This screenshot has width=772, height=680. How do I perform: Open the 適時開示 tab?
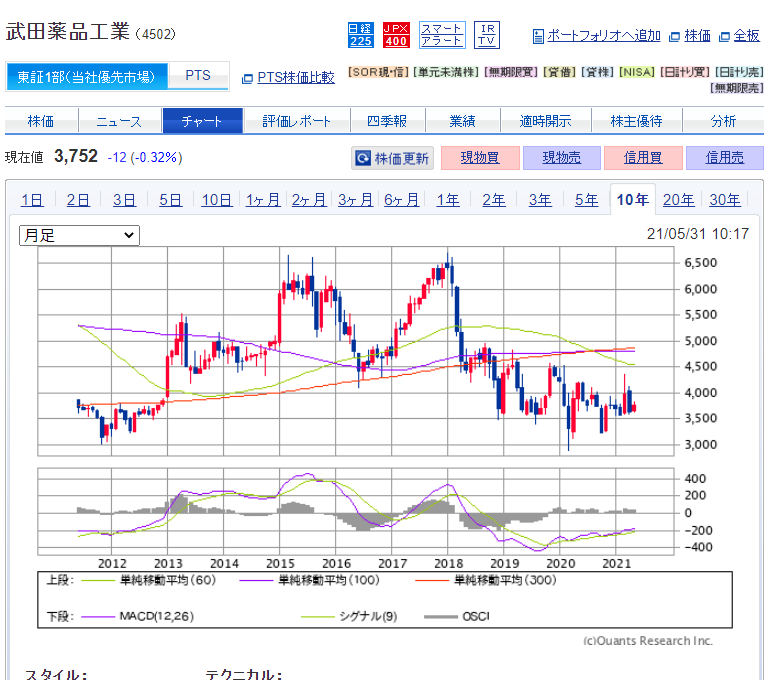[546, 121]
